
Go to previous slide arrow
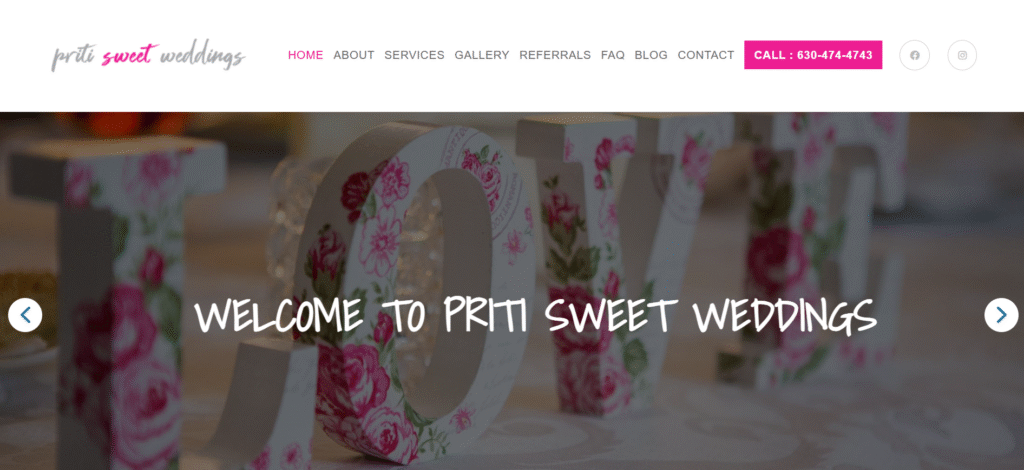point(25,315)
